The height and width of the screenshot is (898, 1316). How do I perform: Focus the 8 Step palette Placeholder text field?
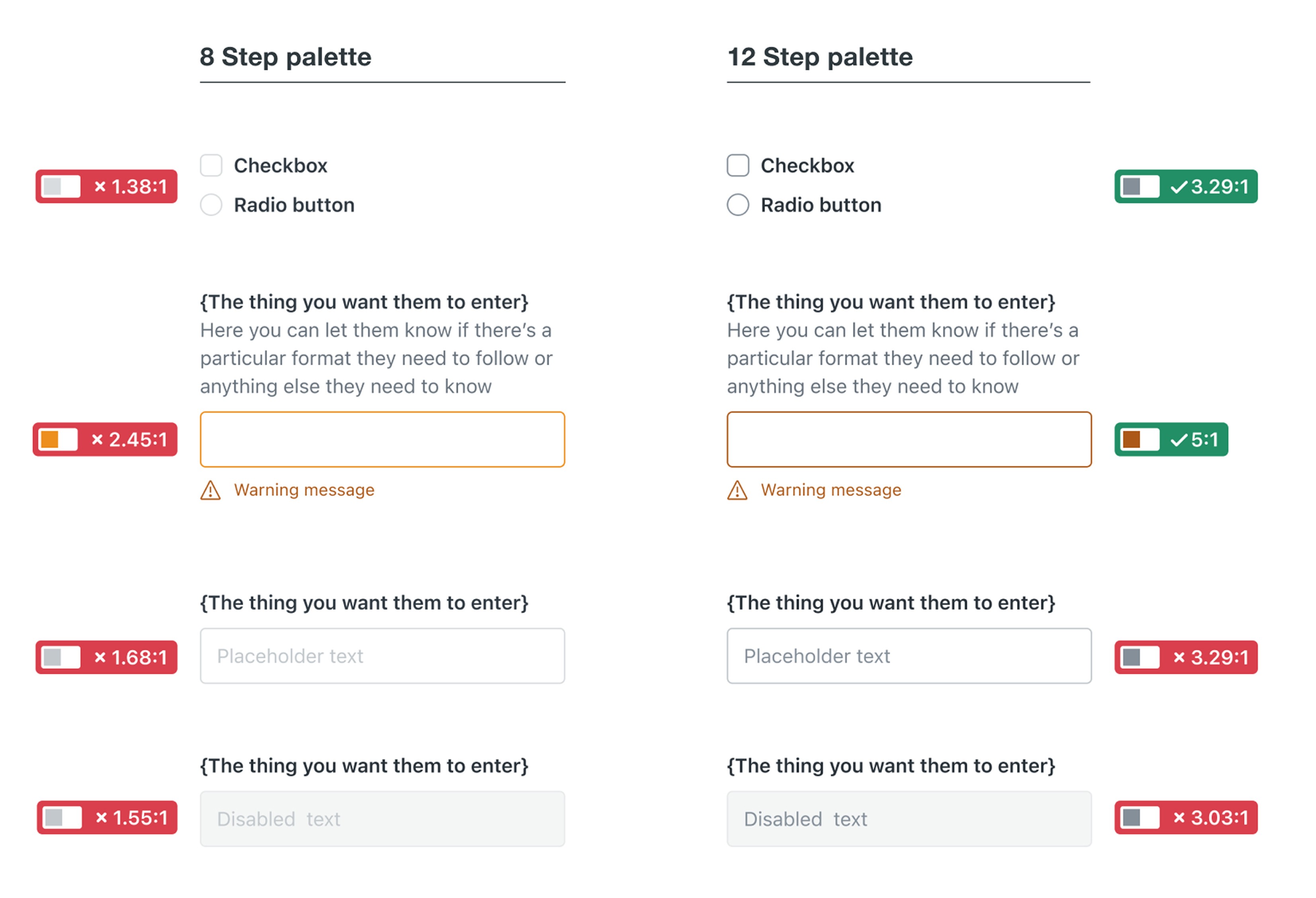click(382, 655)
